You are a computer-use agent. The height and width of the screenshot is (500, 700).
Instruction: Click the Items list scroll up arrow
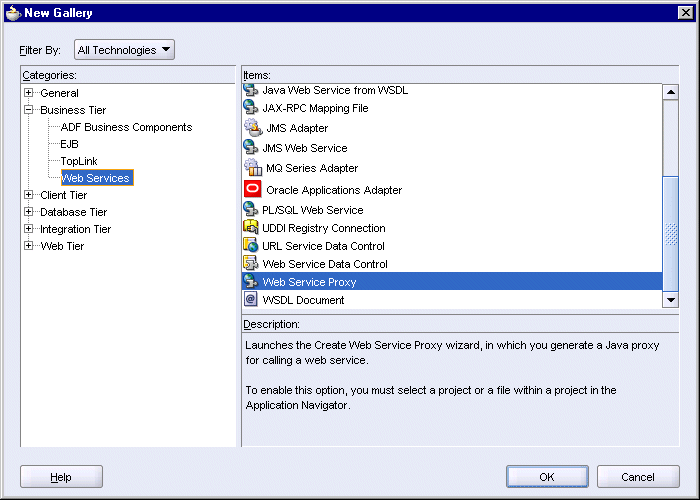coord(671,92)
